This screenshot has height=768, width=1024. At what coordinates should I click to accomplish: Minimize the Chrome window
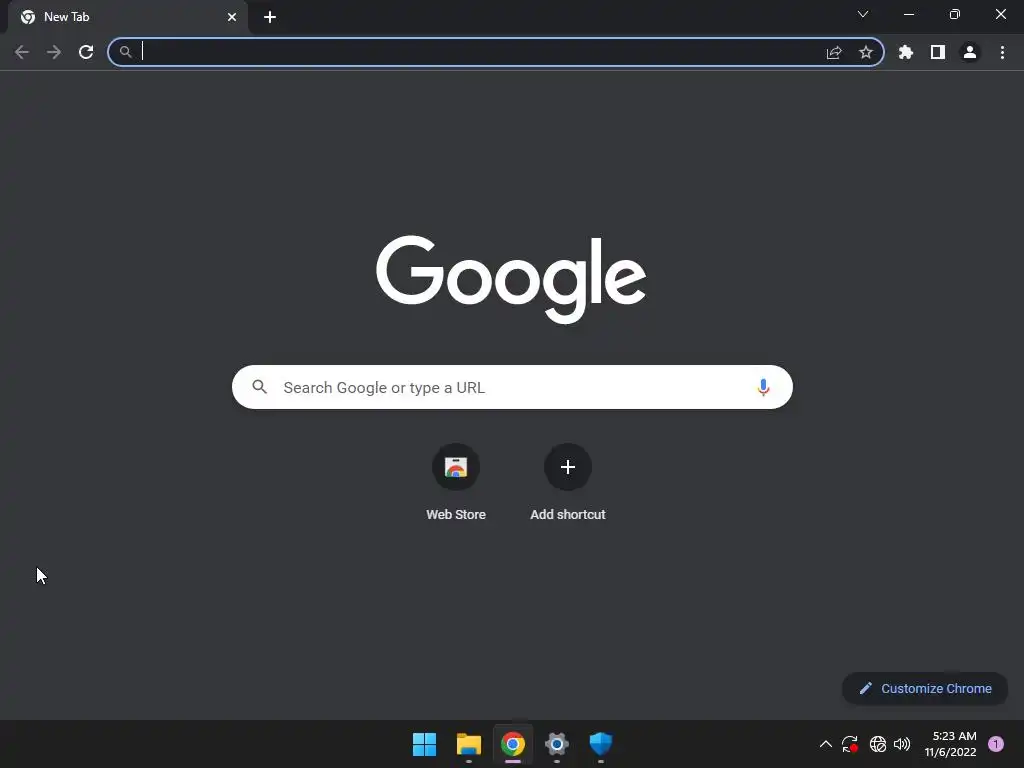(x=908, y=14)
